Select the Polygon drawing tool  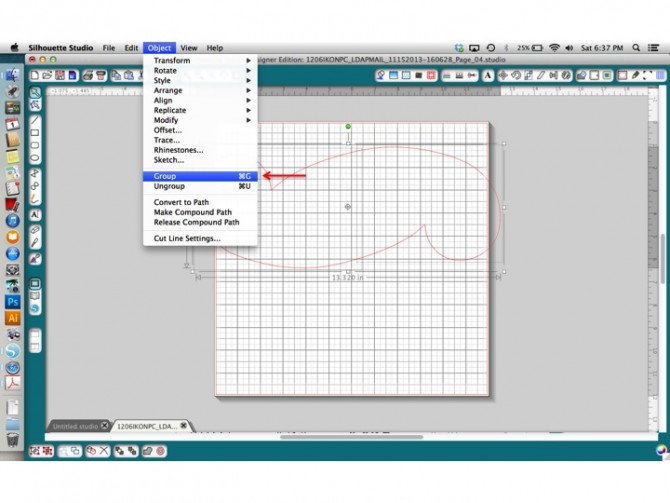(x=35, y=174)
